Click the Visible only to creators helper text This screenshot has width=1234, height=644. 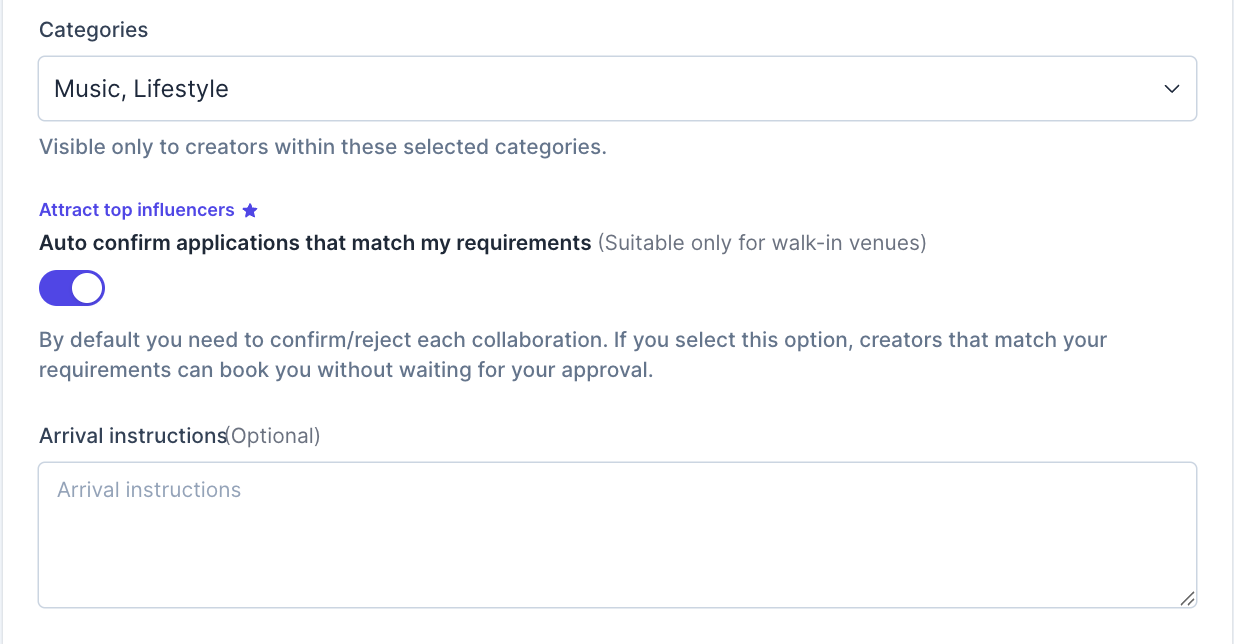click(322, 147)
